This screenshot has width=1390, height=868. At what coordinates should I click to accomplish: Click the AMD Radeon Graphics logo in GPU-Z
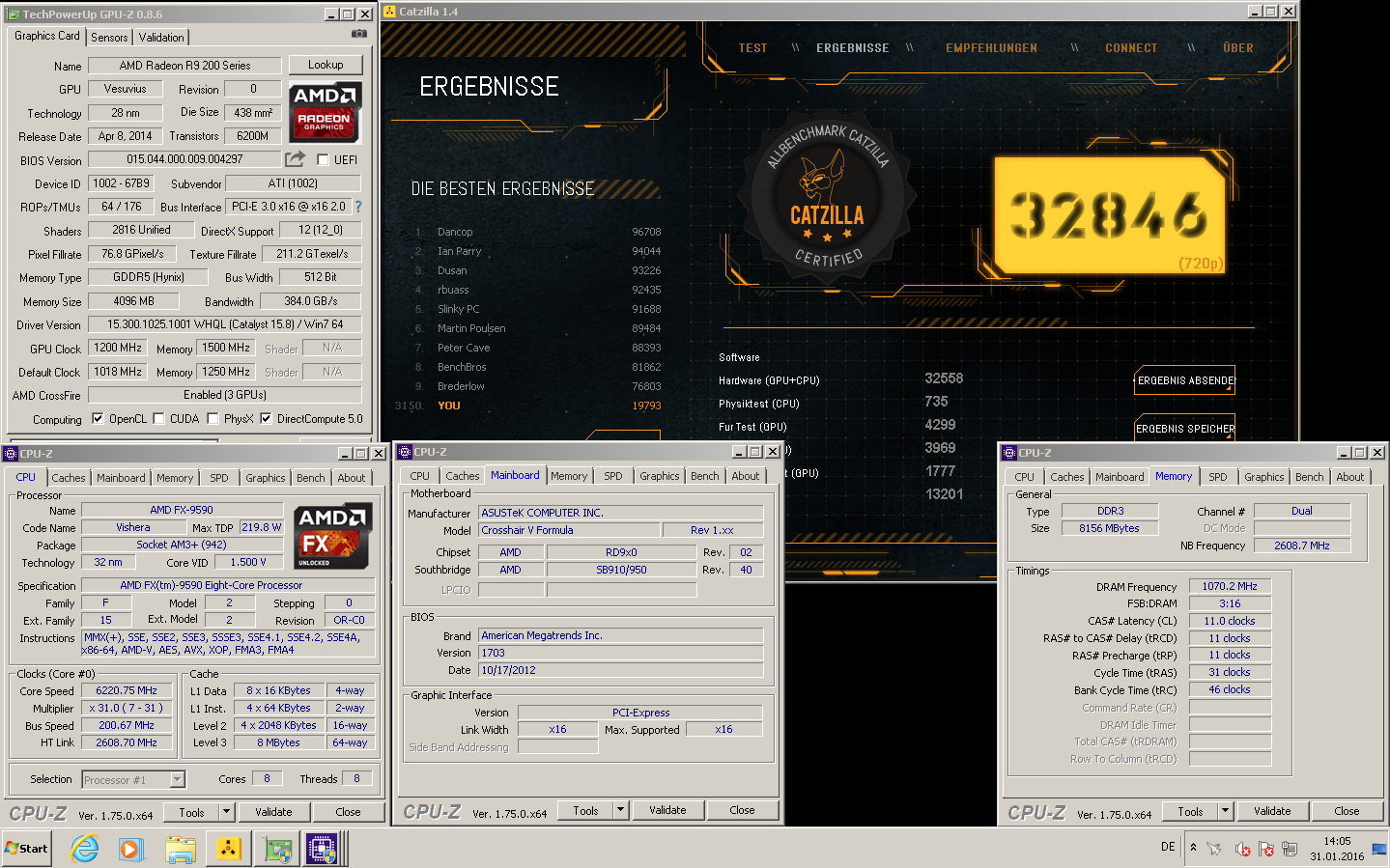click(x=326, y=112)
